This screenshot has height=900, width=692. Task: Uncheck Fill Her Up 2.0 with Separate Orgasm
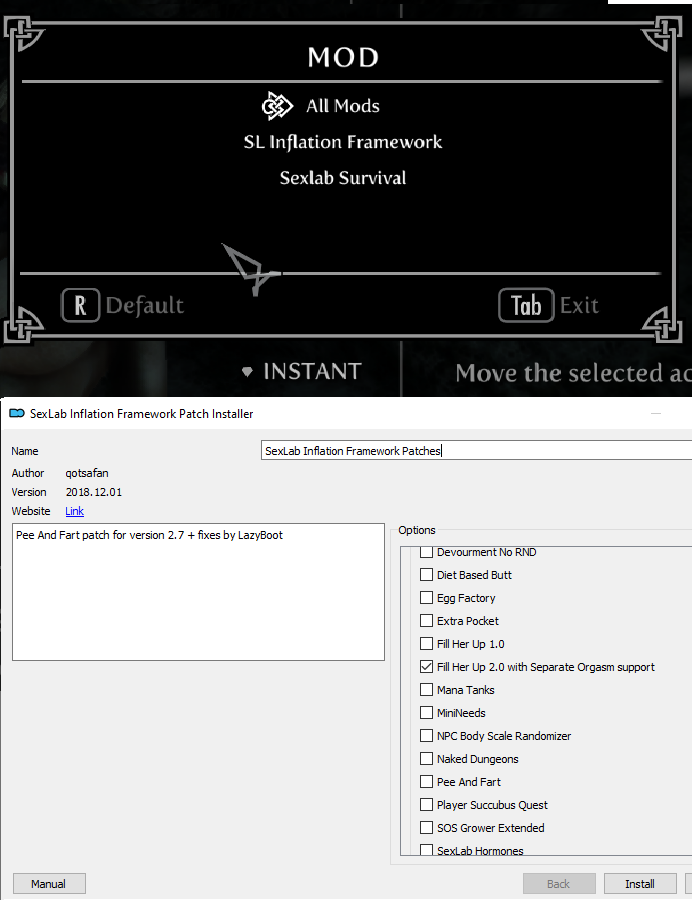click(426, 666)
